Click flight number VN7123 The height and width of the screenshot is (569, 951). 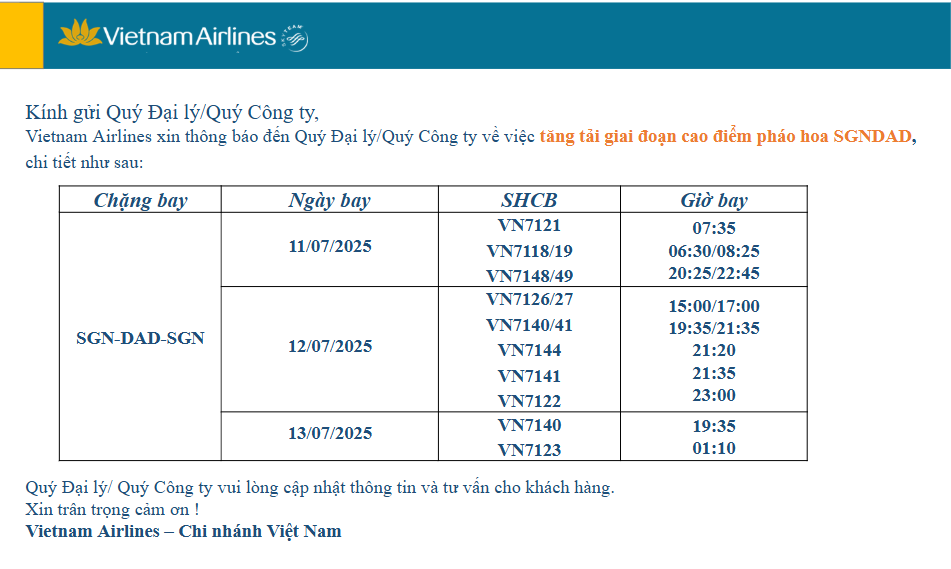coord(529,450)
